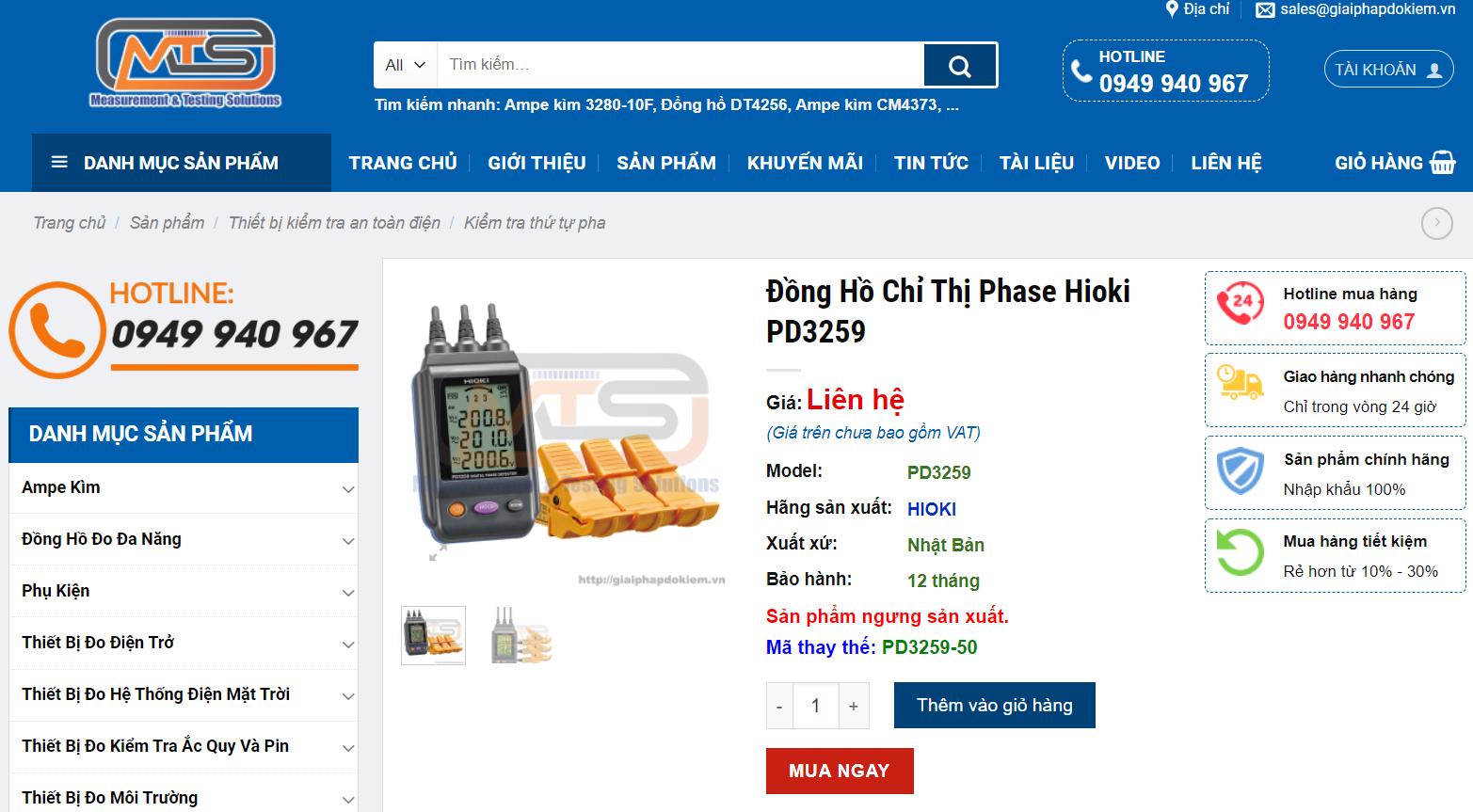Expand Thiết Bị Đo Điện Trở category

point(347,644)
